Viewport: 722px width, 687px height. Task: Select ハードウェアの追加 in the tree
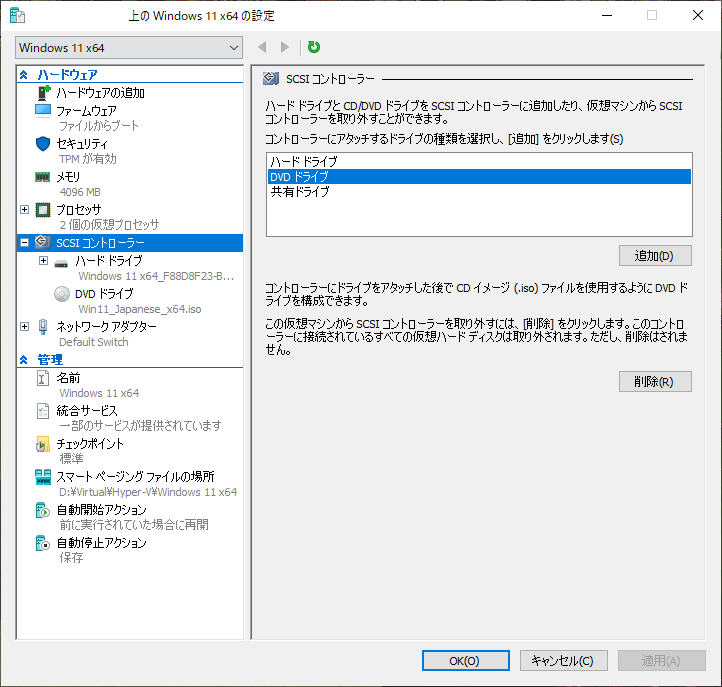point(100,93)
